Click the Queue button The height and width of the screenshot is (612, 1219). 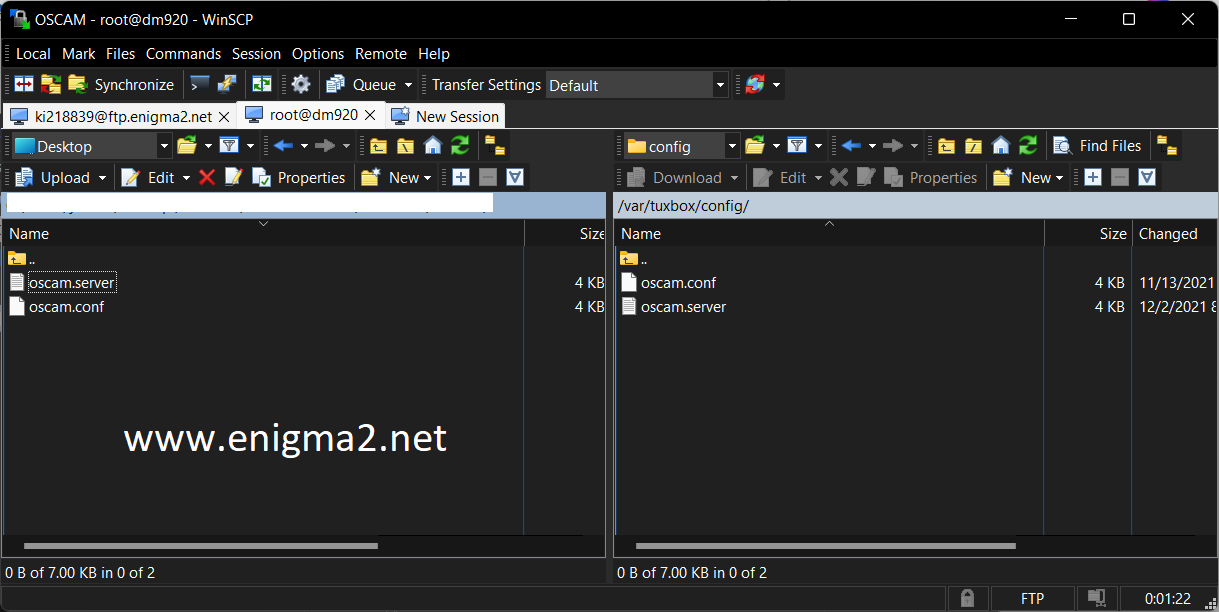click(x=361, y=85)
